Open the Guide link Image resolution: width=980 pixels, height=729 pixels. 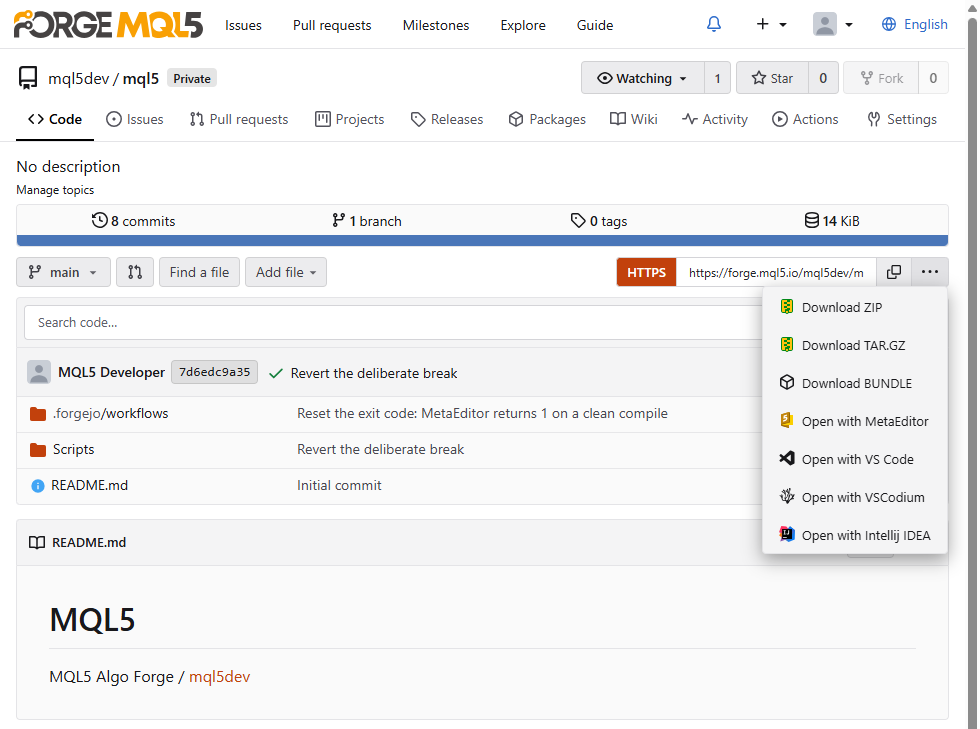(594, 25)
